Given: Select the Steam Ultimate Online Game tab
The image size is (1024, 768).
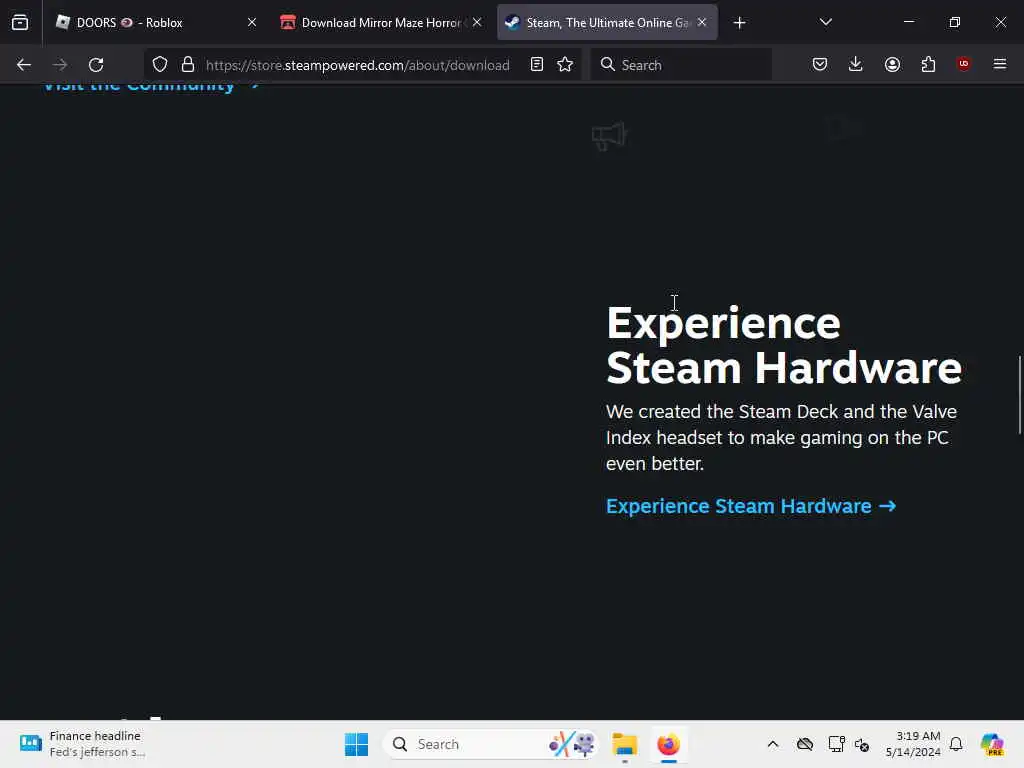Looking at the screenshot, I should pyautogui.click(x=607, y=23).
